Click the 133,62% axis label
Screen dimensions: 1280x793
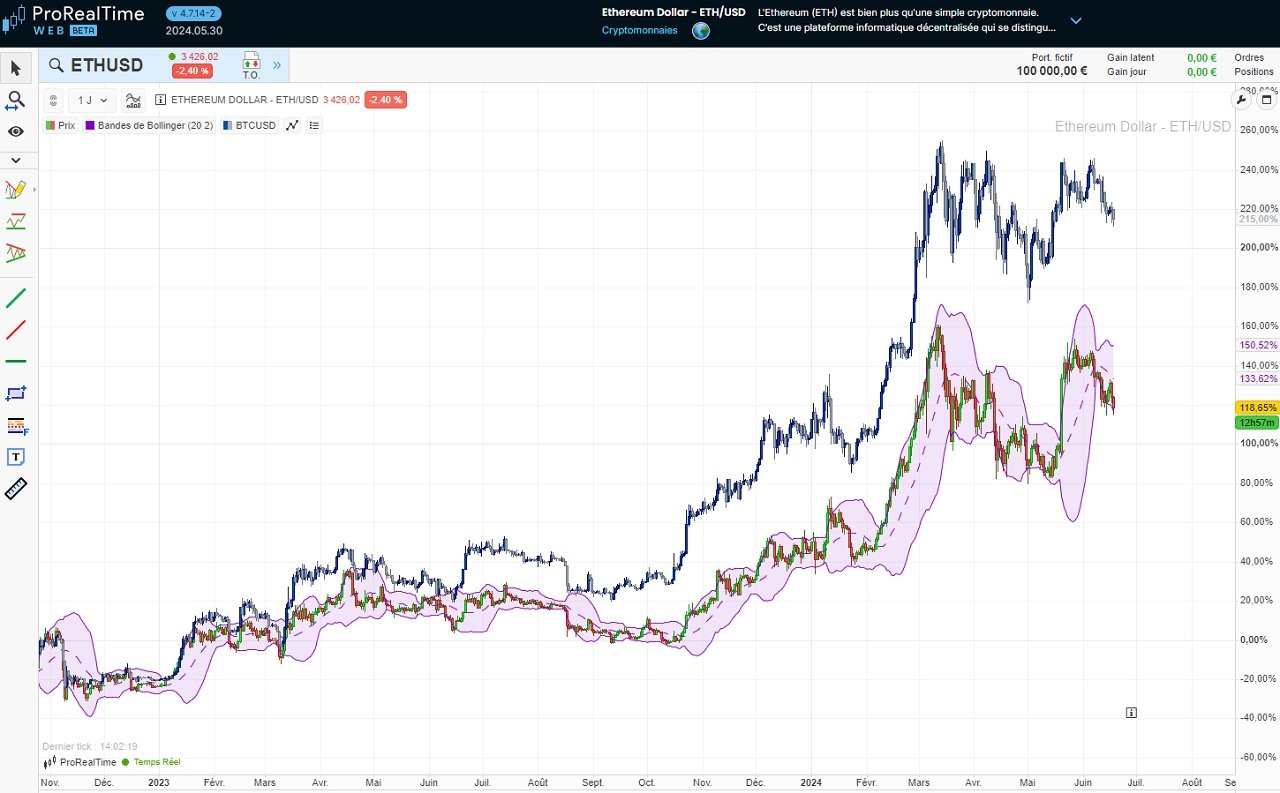point(1258,379)
